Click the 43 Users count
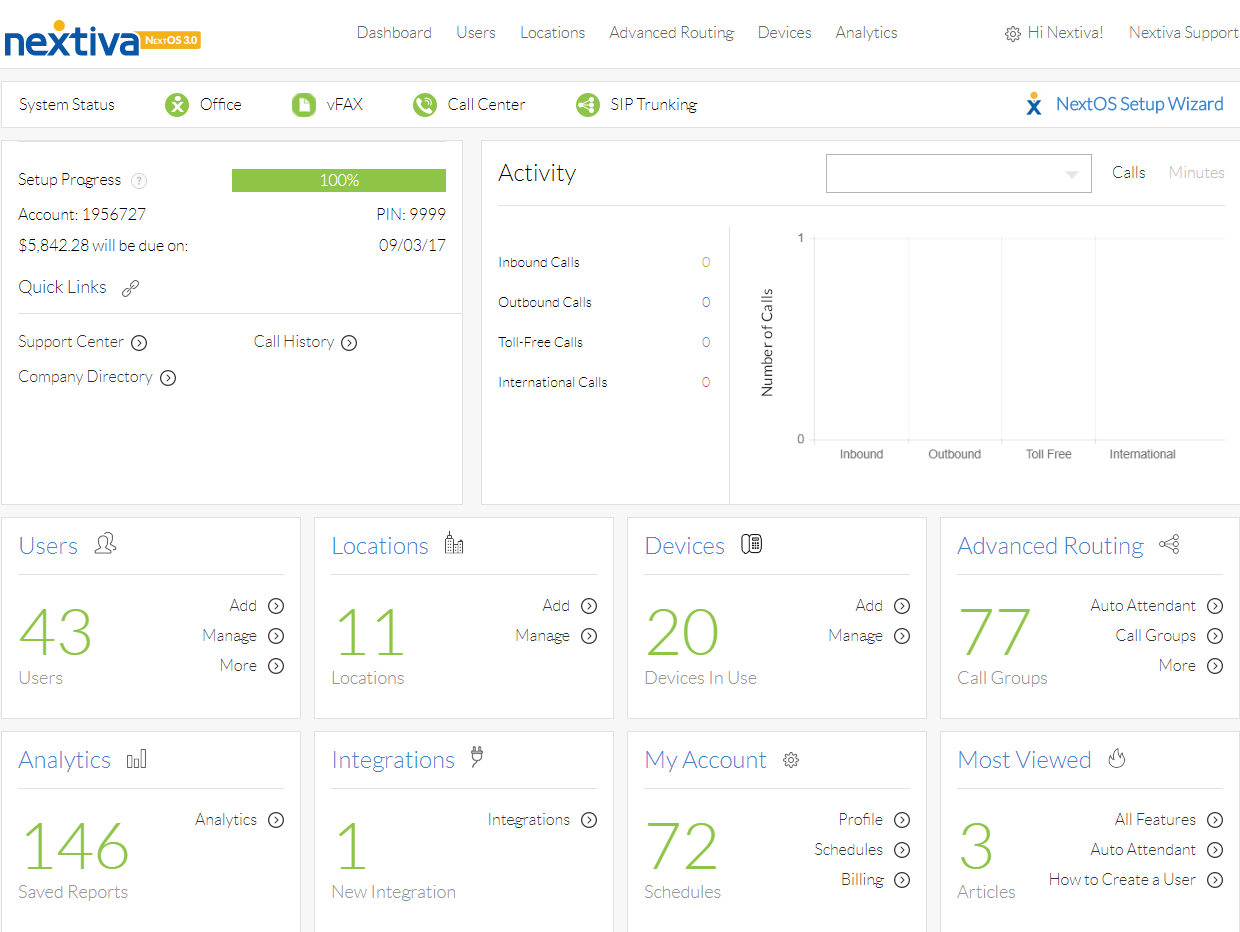 click(55, 632)
